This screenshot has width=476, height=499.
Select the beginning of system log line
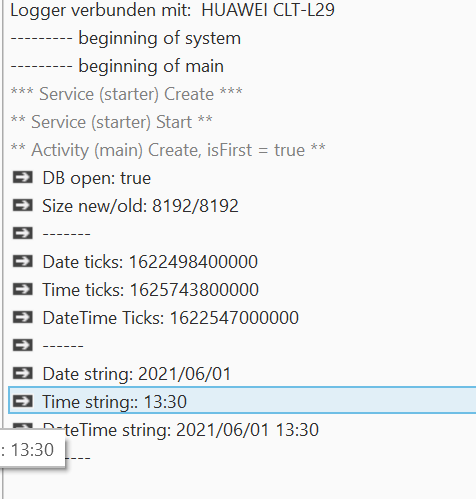[125, 38]
